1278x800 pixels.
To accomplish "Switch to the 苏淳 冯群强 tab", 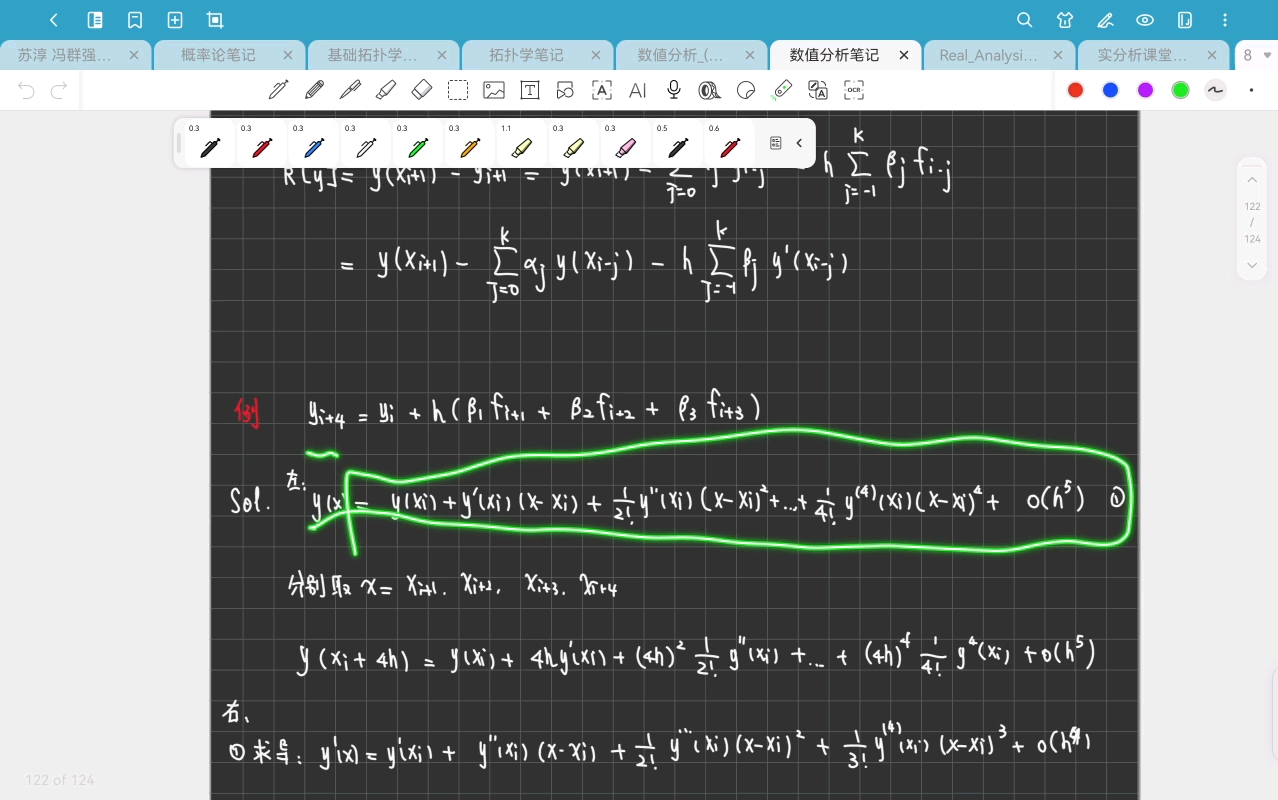I will 64,56.
